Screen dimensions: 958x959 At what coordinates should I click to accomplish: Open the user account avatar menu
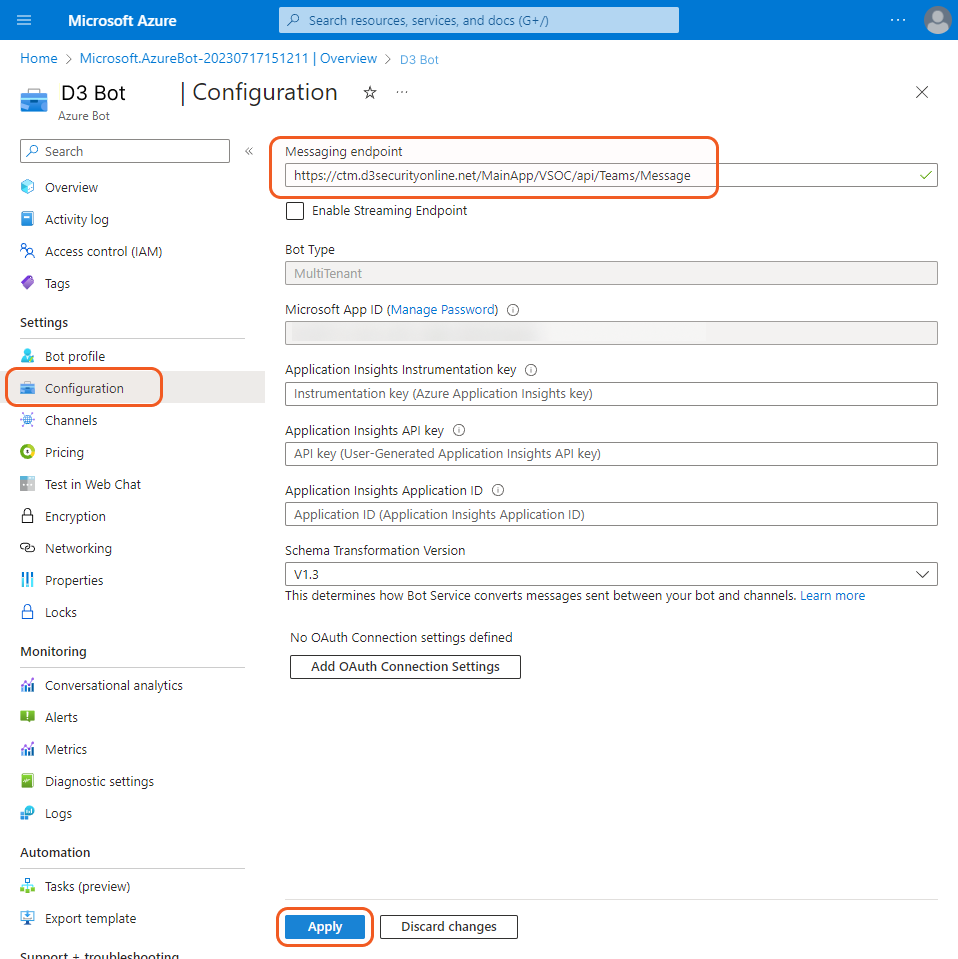coord(937,20)
